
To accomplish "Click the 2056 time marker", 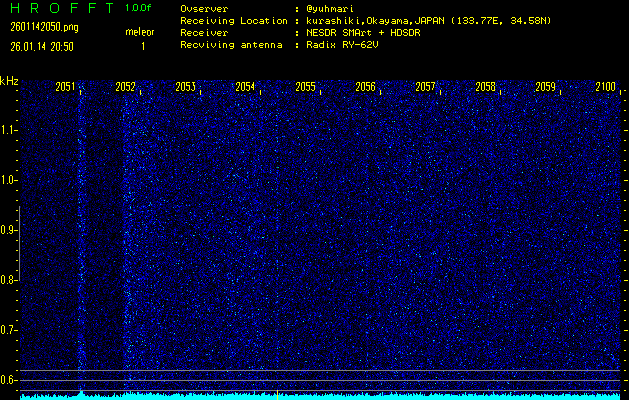I will click(x=365, y=87).
